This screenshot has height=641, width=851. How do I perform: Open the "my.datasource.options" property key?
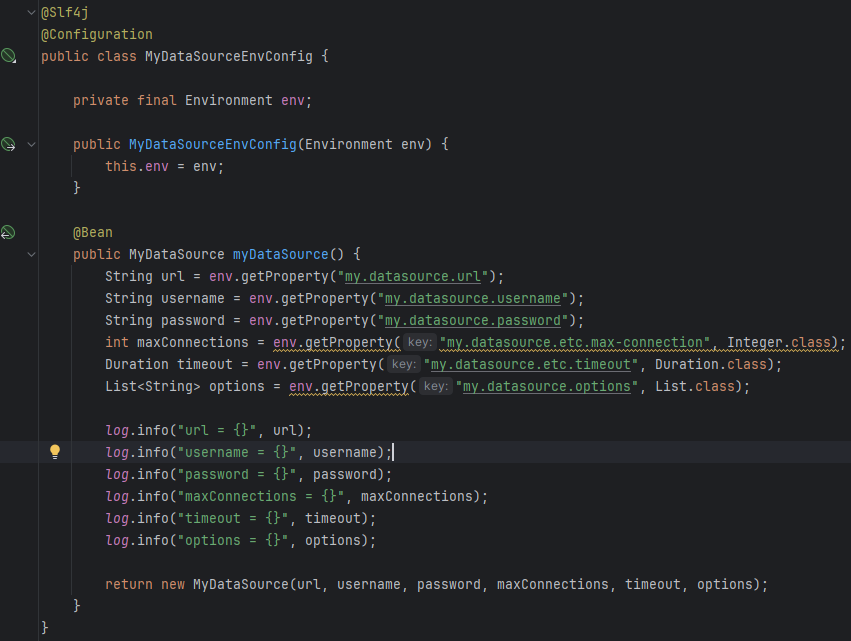click(x=547, y=386)
